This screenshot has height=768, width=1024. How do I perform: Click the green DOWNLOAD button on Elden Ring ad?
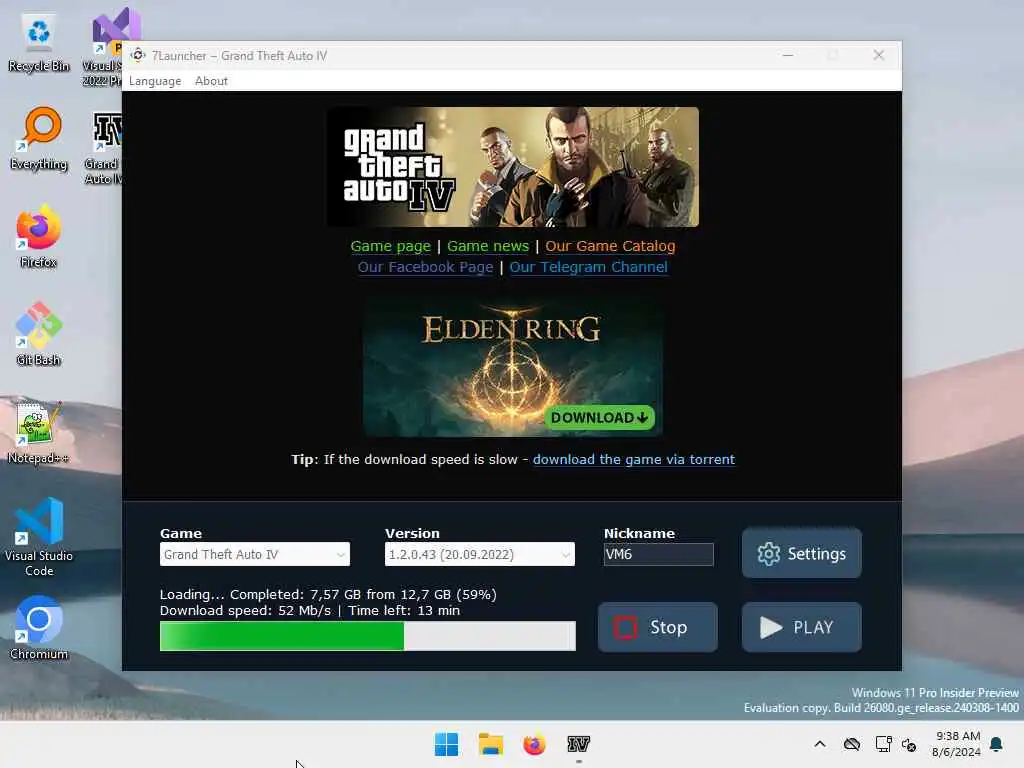[x=599, y=417]
